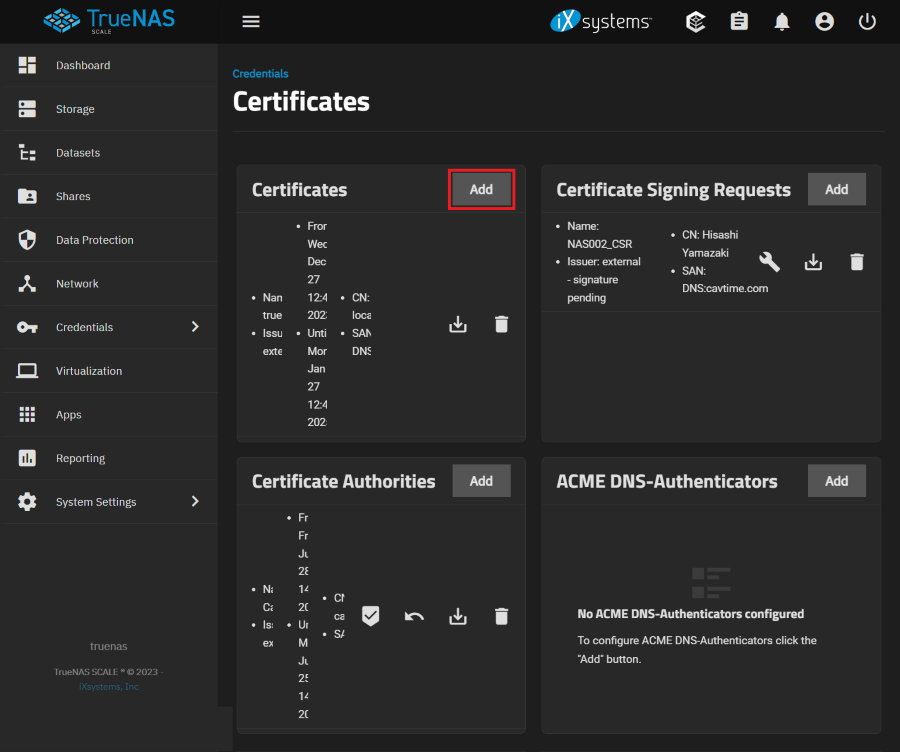Open the alerts bell icon
This screenshot has height=752, width=900.
pos(782,22)
